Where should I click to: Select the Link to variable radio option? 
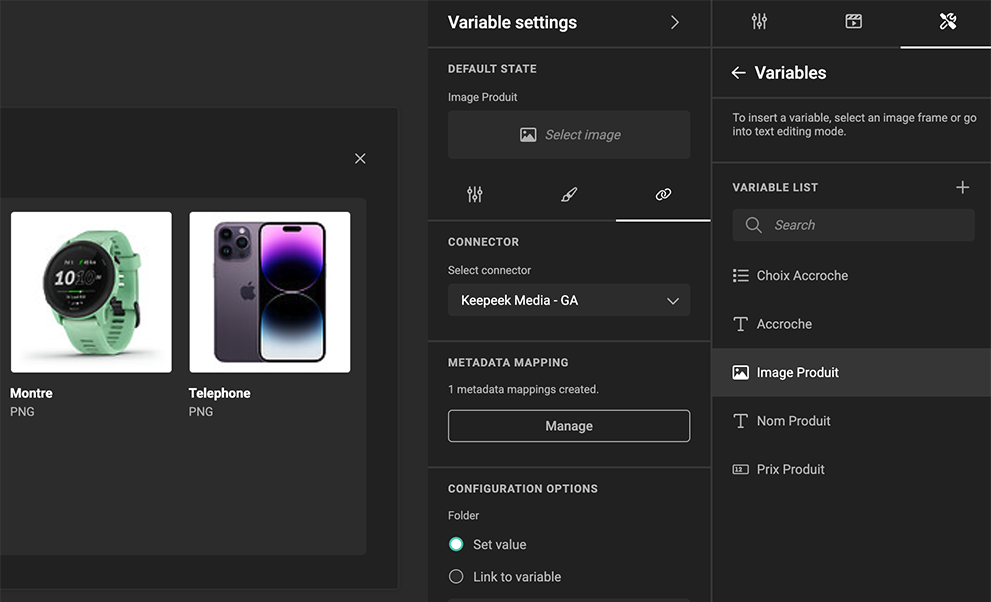point(456,577)
